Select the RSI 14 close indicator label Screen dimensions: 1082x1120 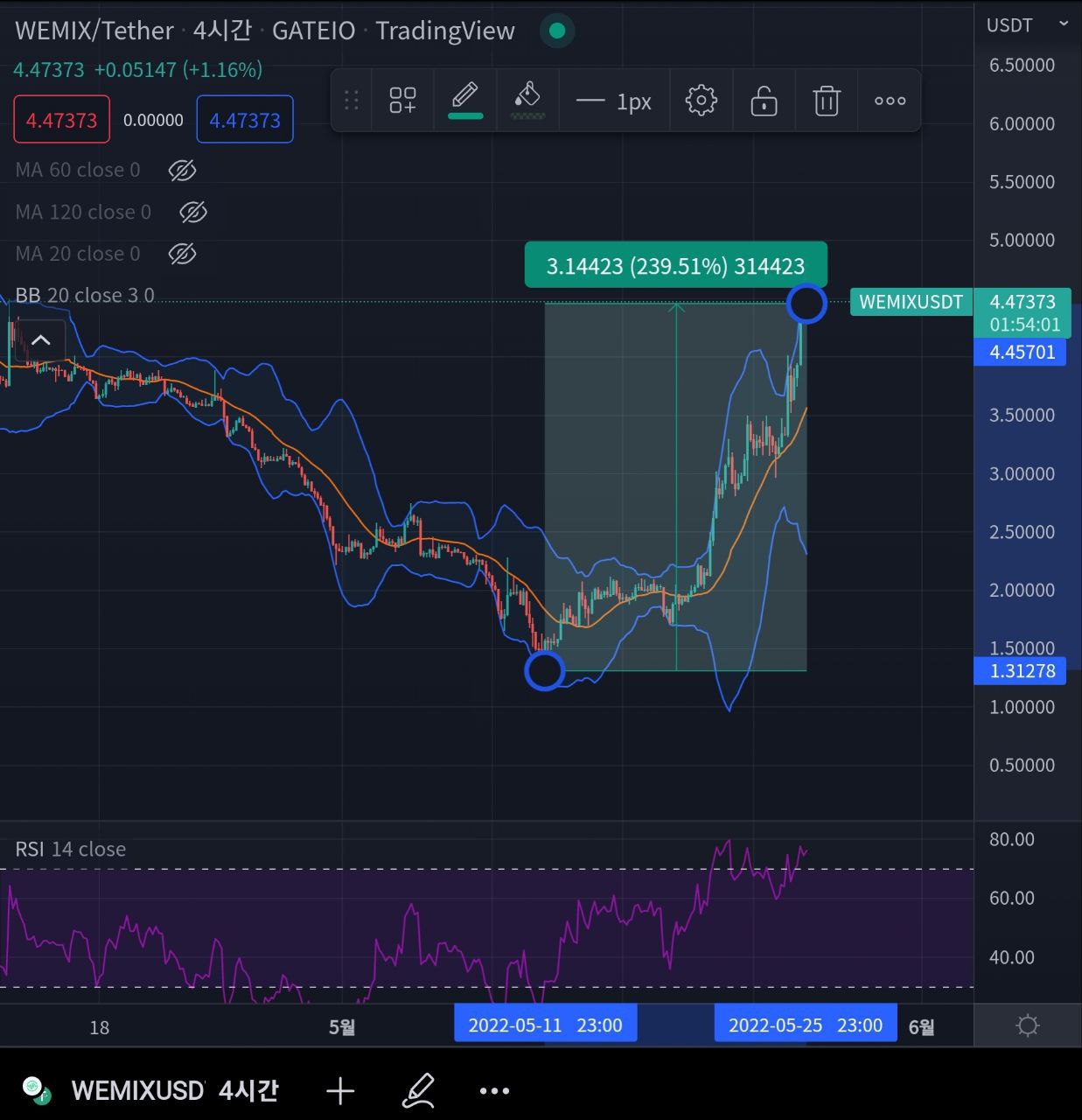click(x=71, y=849)
